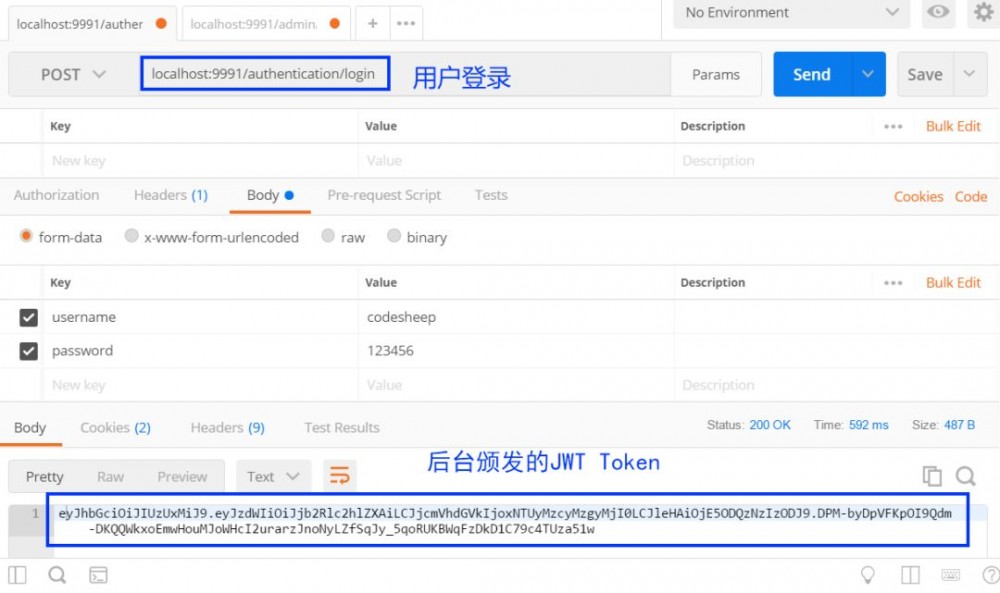Screen dimensions: 1000x593
Task: Open the No Environment dropdown
Action: [790, 13]
